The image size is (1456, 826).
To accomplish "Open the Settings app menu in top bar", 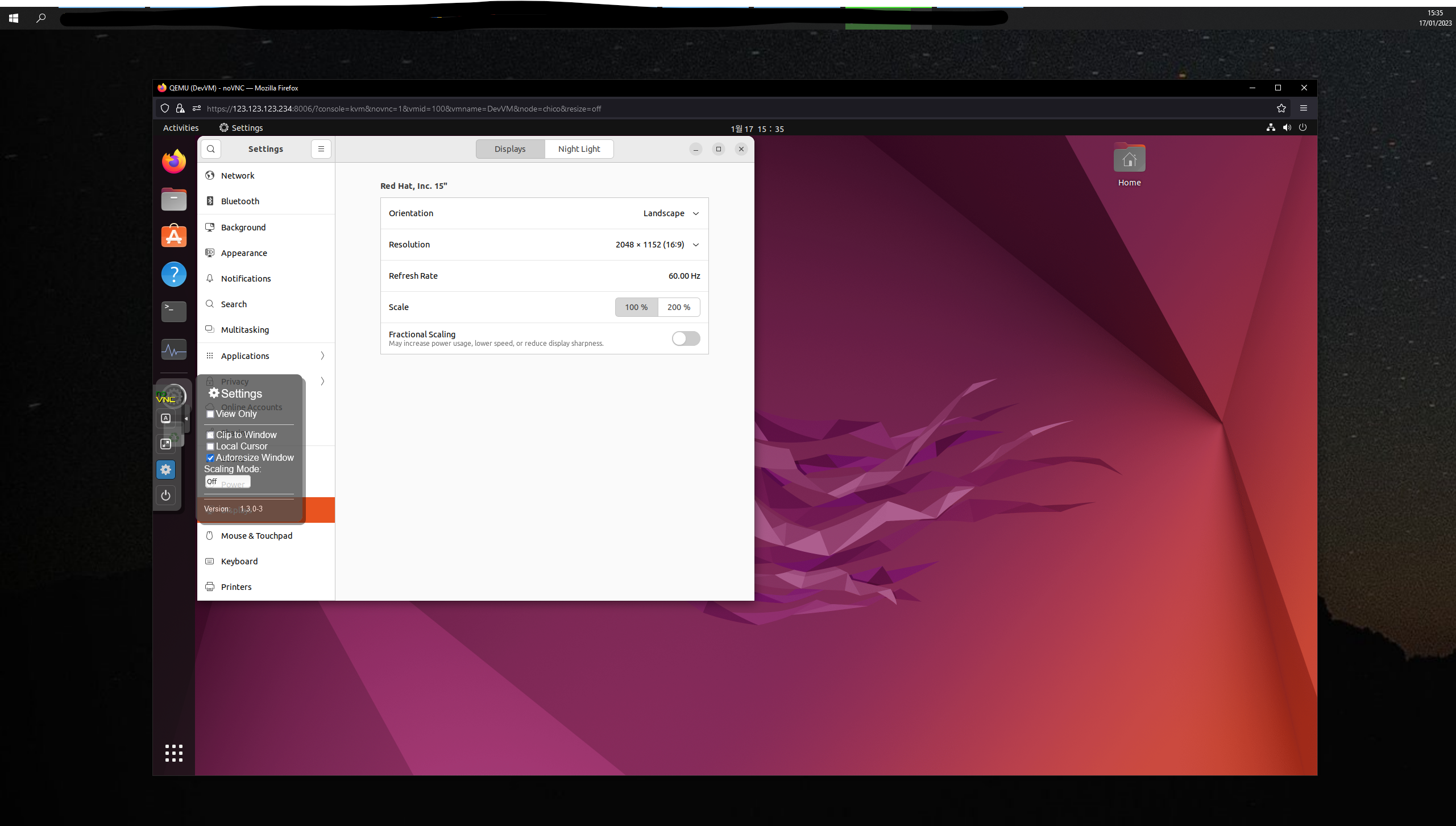I will [x=241, y=128].
